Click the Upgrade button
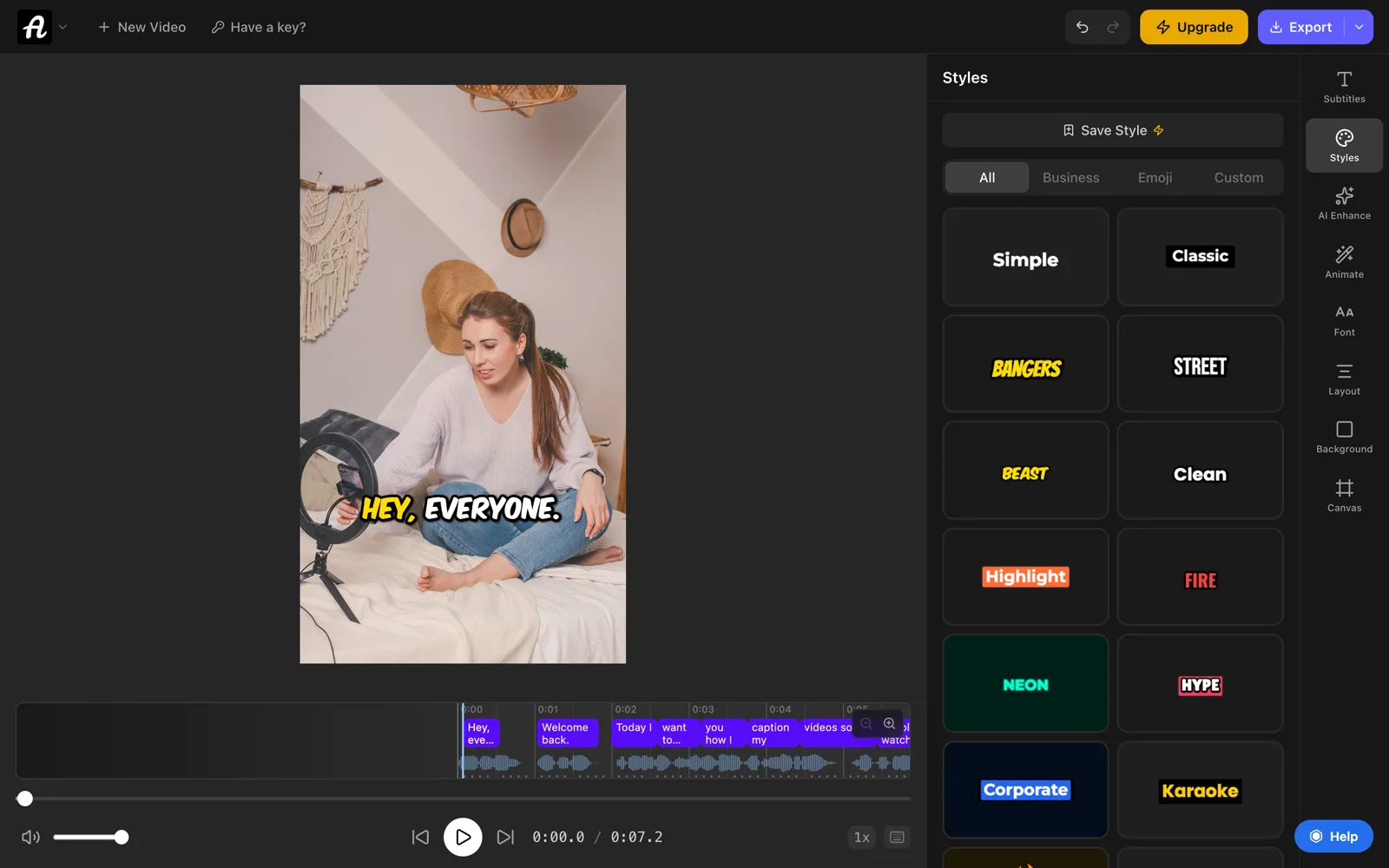The height and width of the screenshot is (868, 1389). click(x=1194, y=27)
